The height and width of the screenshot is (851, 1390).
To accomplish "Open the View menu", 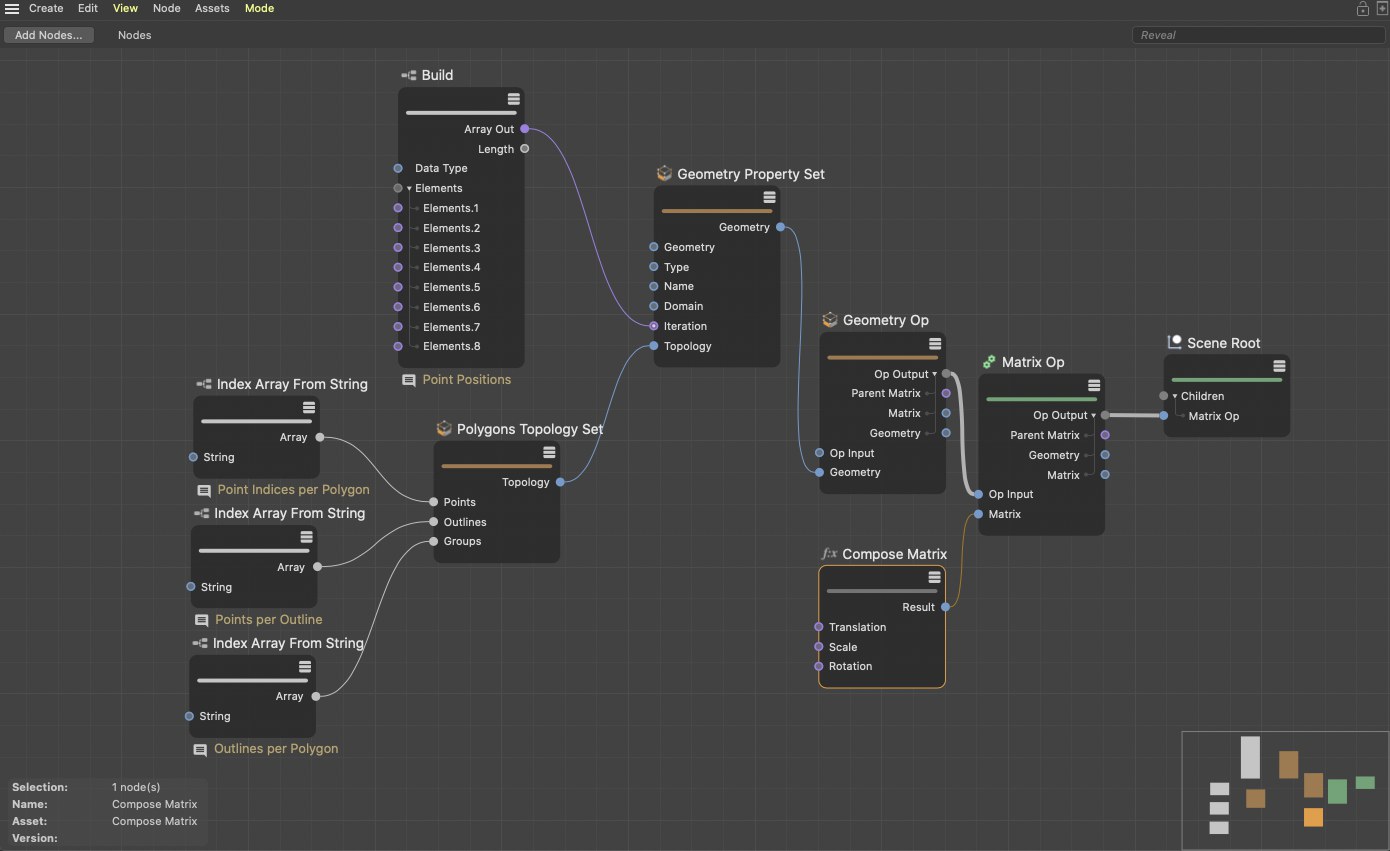I will [x=125, y=8].
